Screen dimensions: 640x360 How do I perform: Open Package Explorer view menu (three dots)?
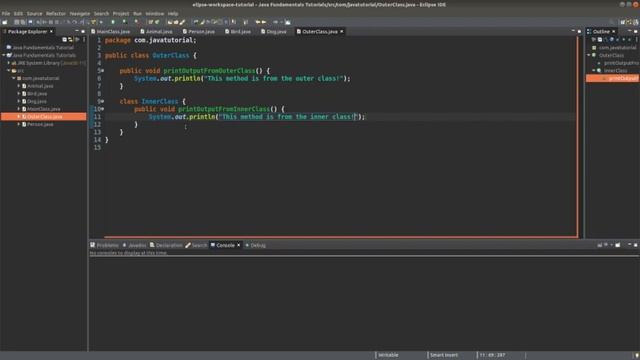click(x=84, y=40)
